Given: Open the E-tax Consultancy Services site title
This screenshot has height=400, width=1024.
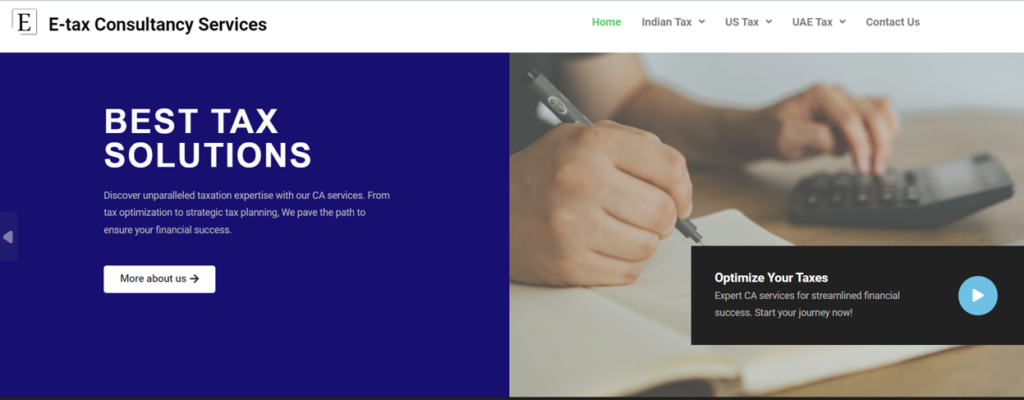Looking at the screenshot, I should pos(157,24).
